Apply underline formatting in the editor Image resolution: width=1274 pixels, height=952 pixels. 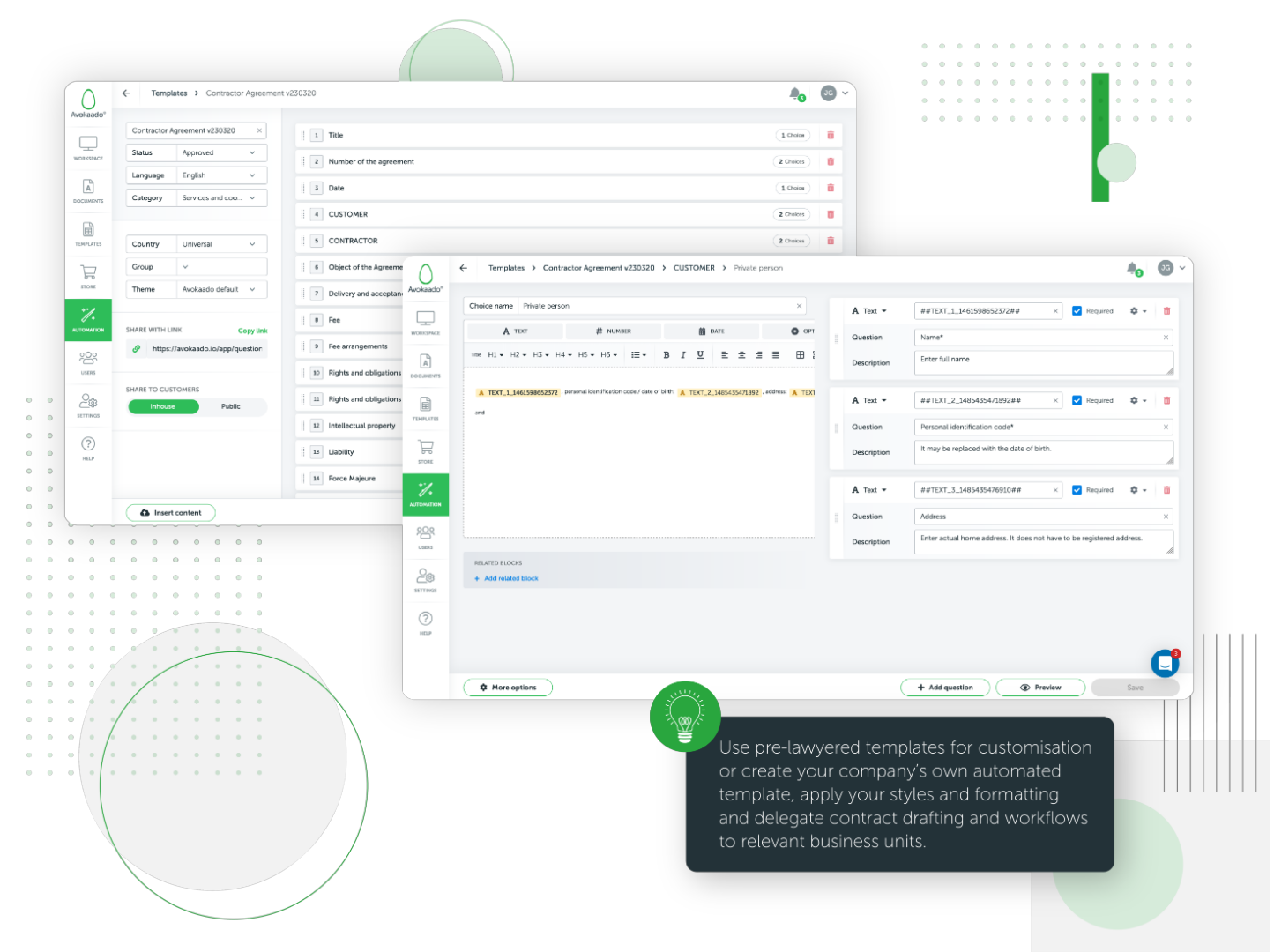(700, 355)
